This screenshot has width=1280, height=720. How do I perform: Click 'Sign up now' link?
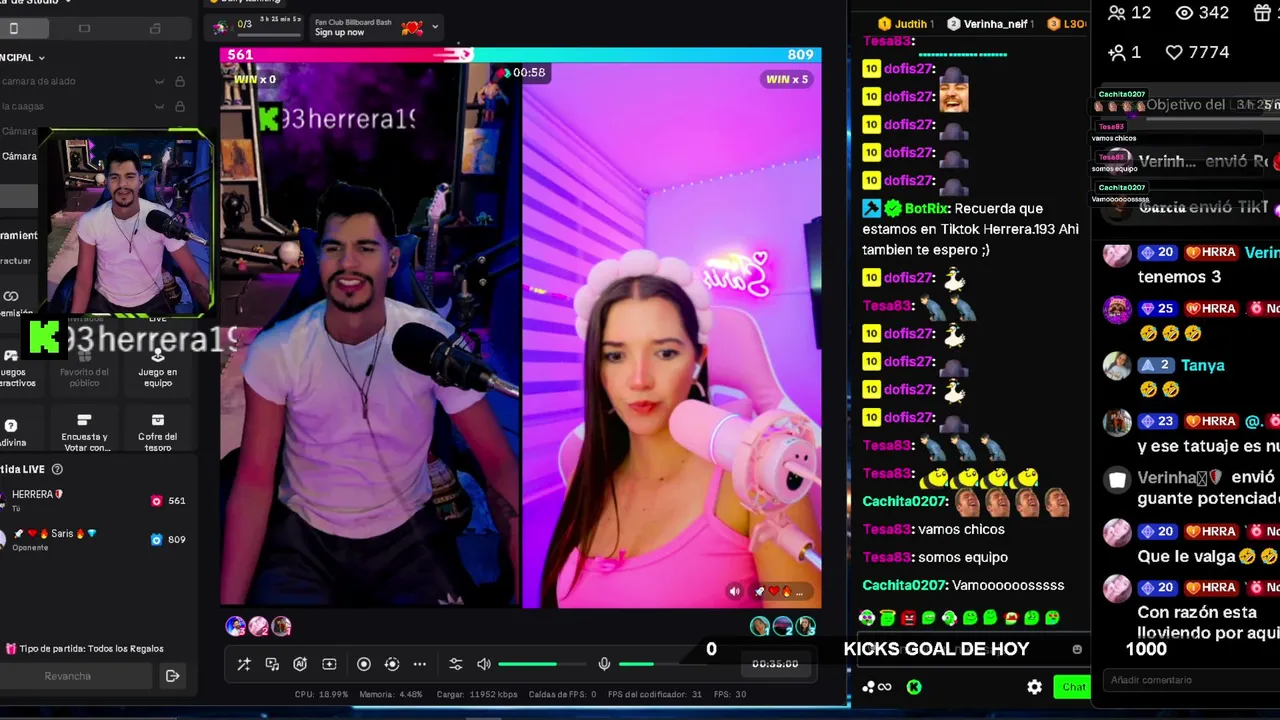click(340, 32)
